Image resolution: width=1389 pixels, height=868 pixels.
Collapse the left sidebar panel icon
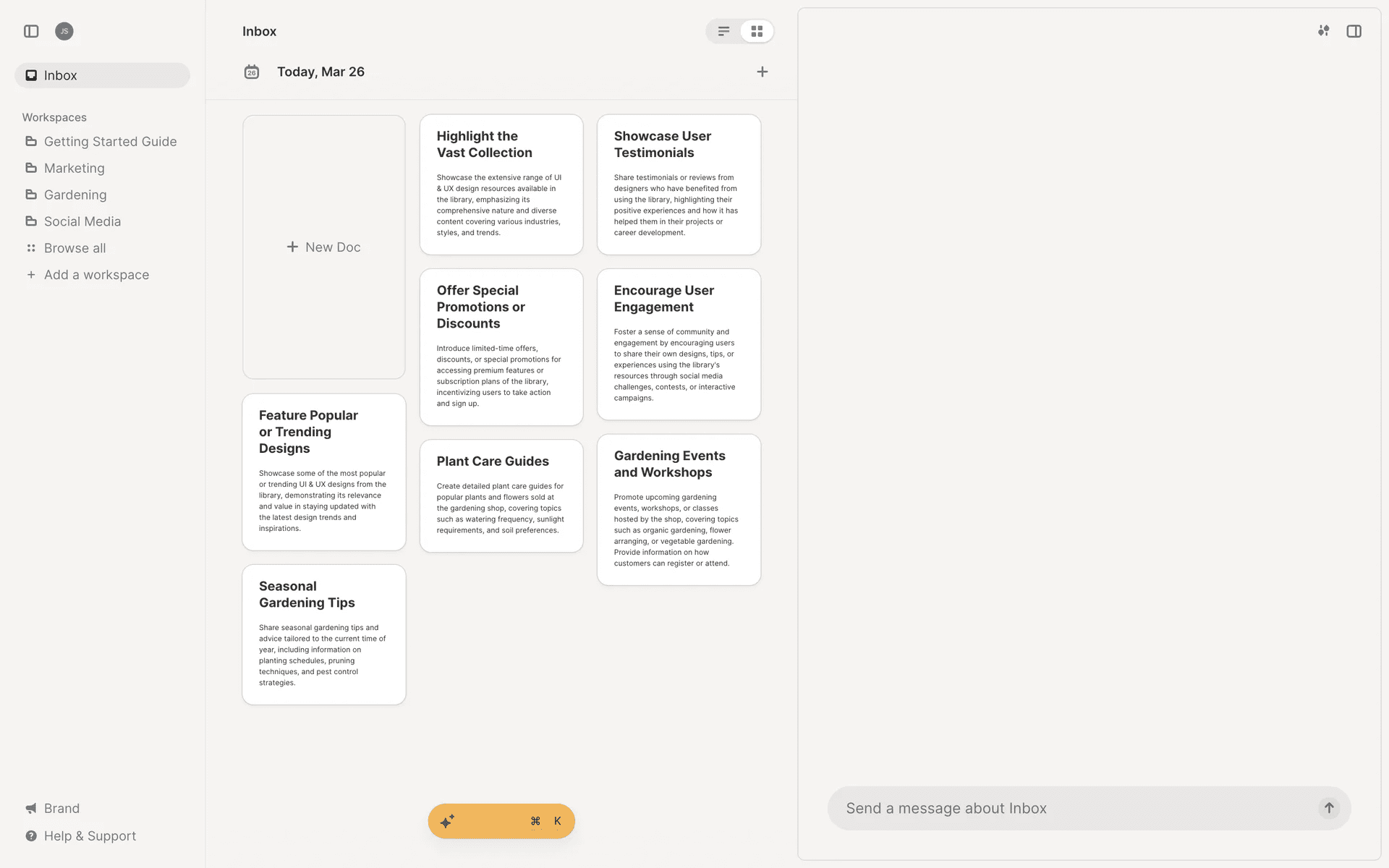31,31
